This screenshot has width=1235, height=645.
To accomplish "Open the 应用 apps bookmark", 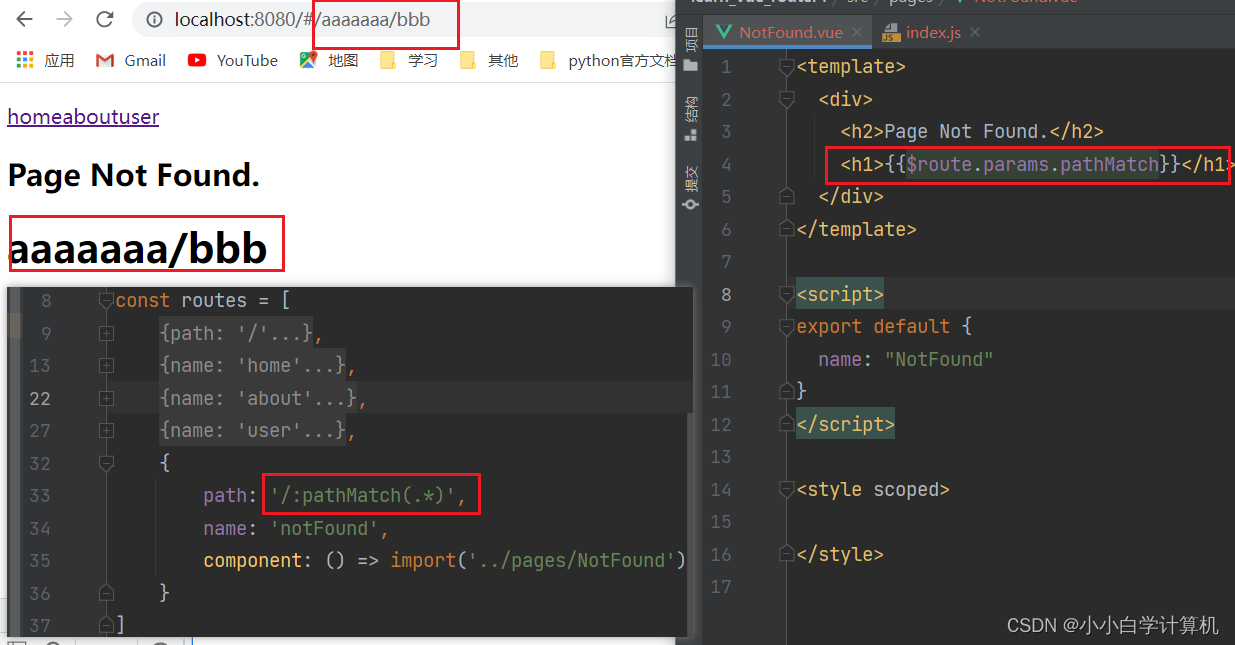I will coord(45,60).
